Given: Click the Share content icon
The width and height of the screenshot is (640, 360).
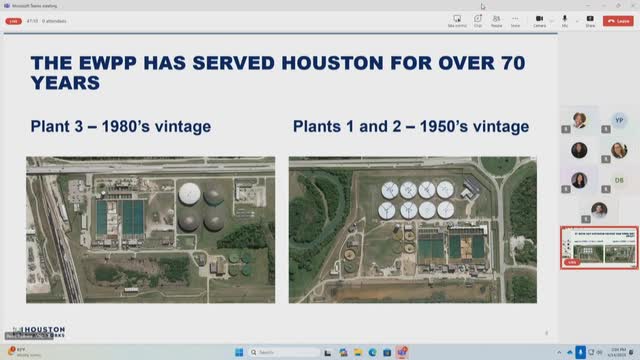Looking at the screenshot, I should 590,21.
